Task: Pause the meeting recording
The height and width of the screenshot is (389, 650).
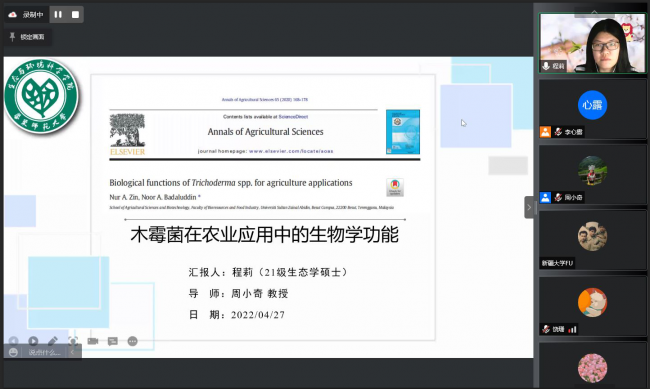Action: pos(58,15)
